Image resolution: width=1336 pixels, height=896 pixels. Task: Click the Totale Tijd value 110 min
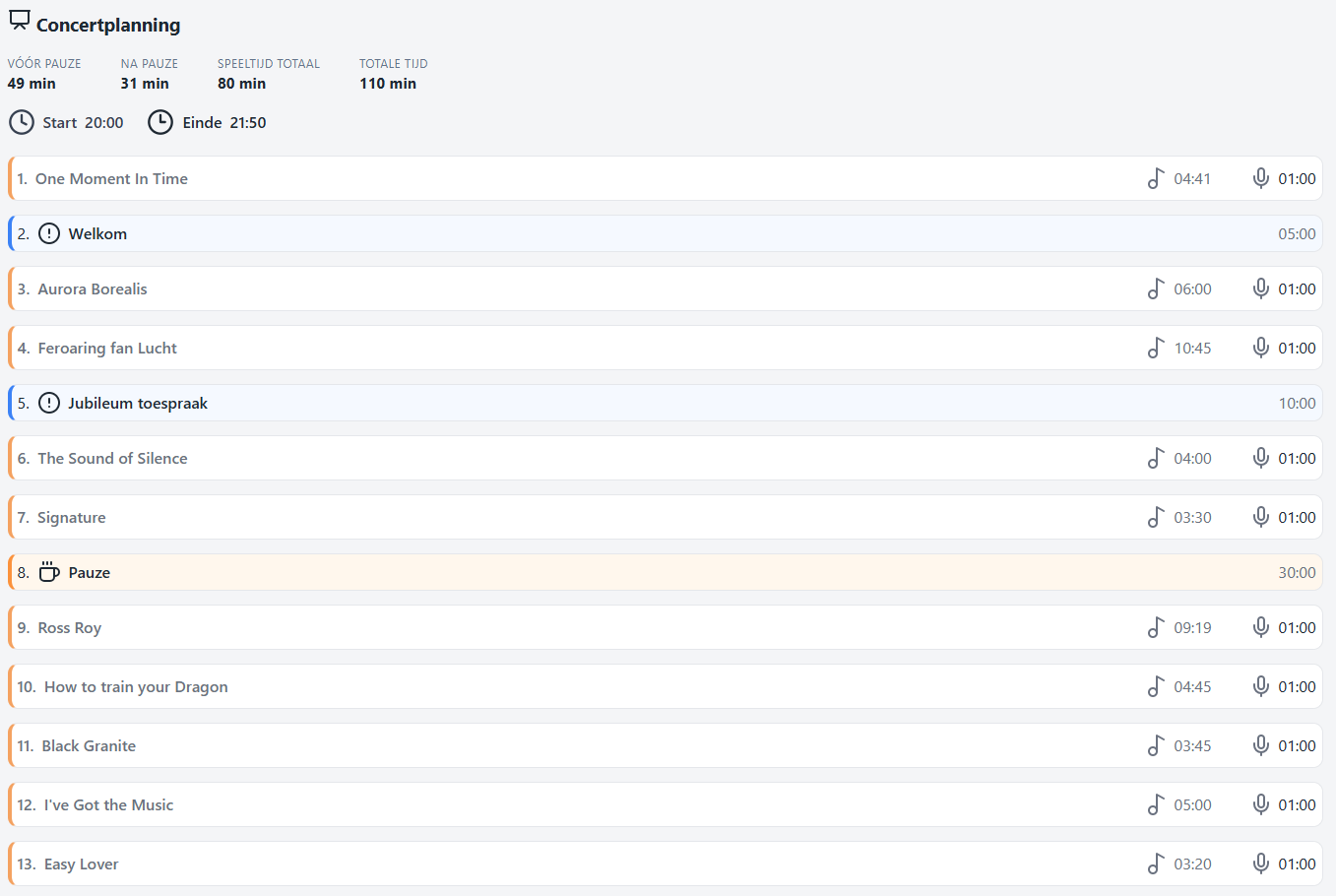pos(388,84)
